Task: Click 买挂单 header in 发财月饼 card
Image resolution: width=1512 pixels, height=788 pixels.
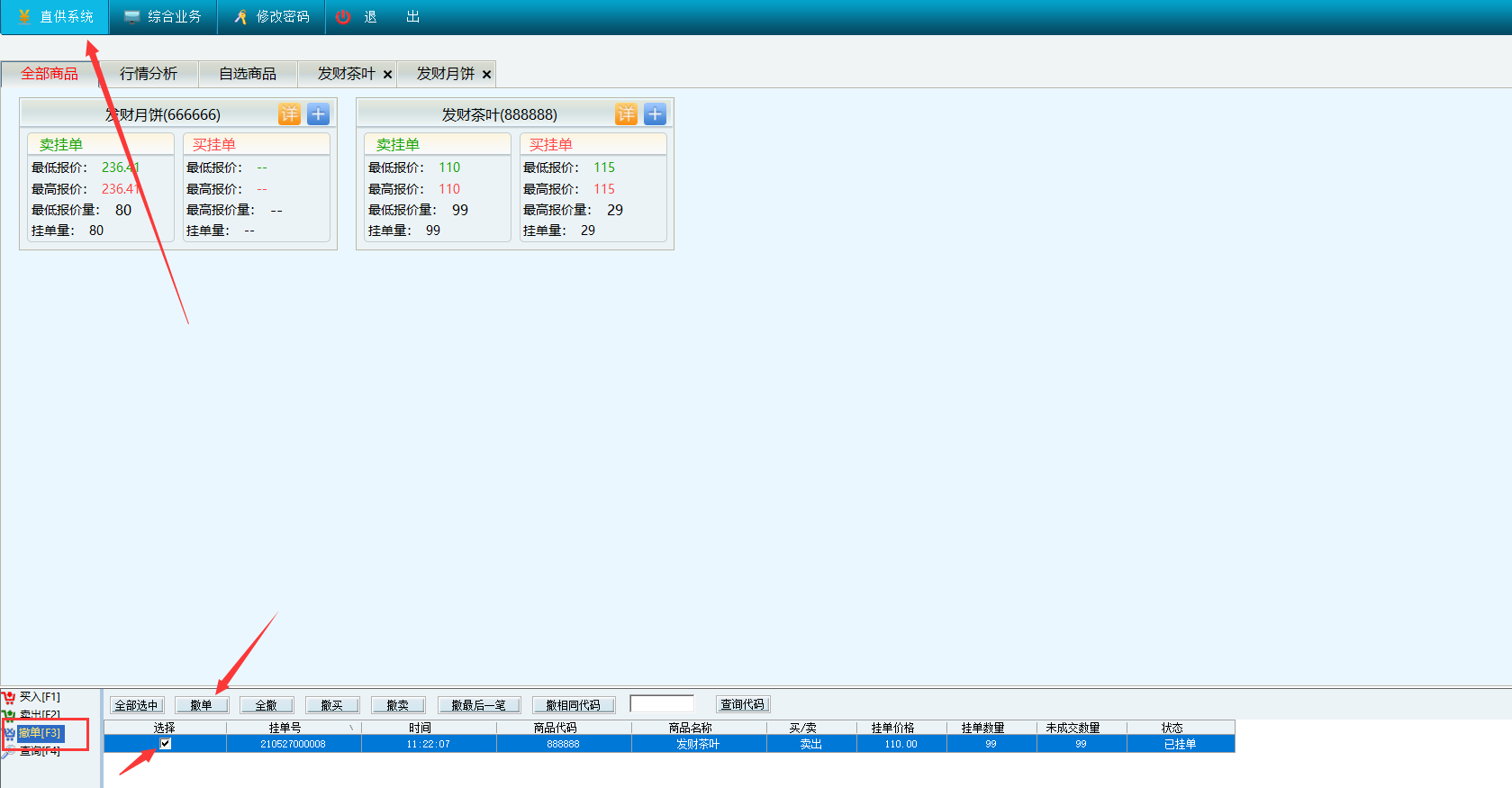Action: pos(214,144)
